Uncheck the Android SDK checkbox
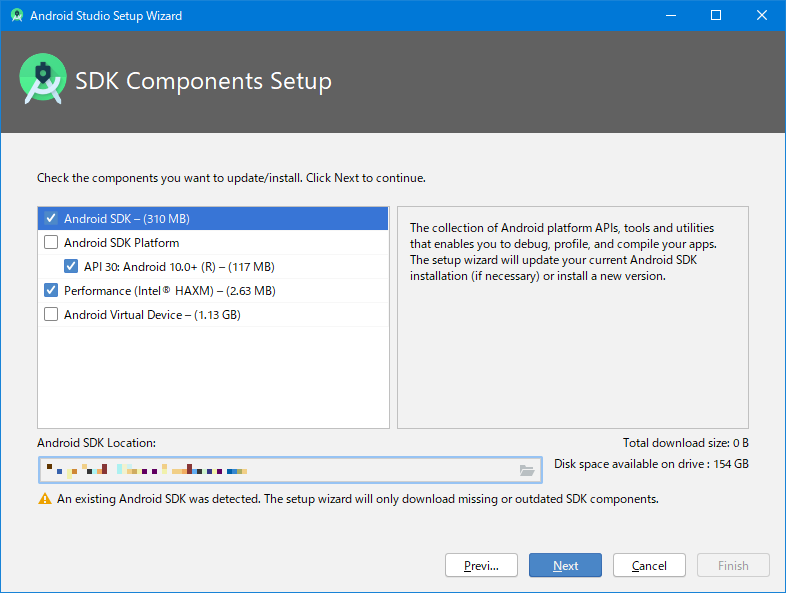The width and height of the screenshot is (786, 593). click(x=51, y=219)
